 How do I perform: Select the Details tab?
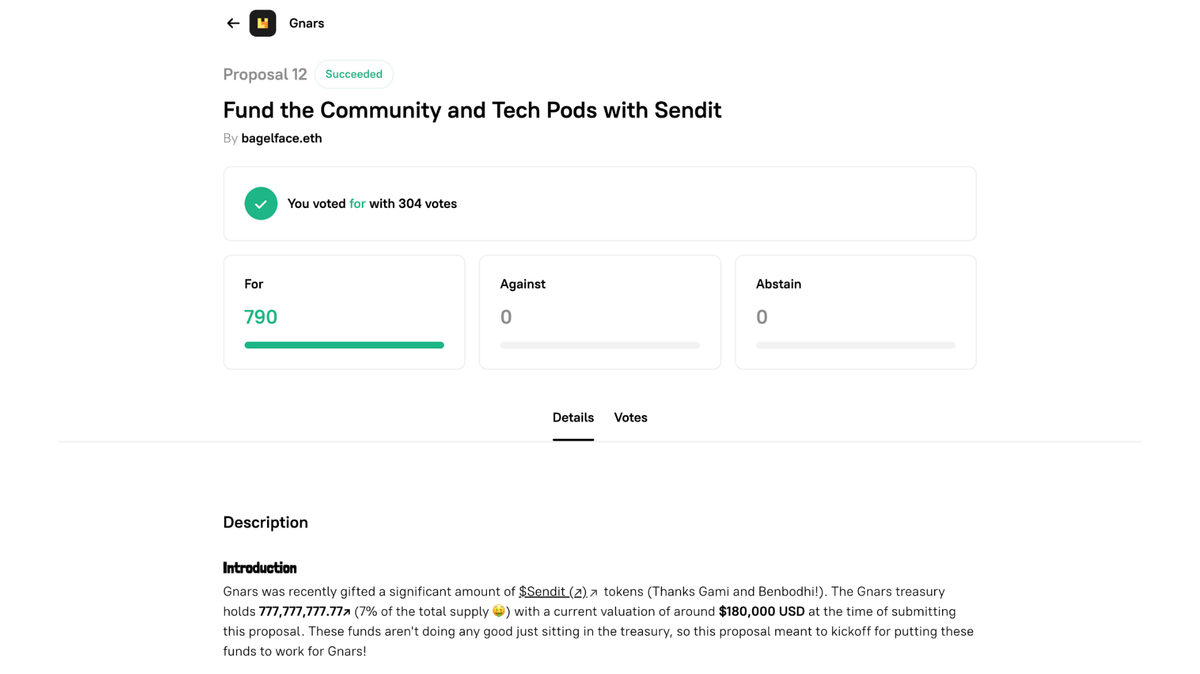pyautogui.click(x=573, y=418)
